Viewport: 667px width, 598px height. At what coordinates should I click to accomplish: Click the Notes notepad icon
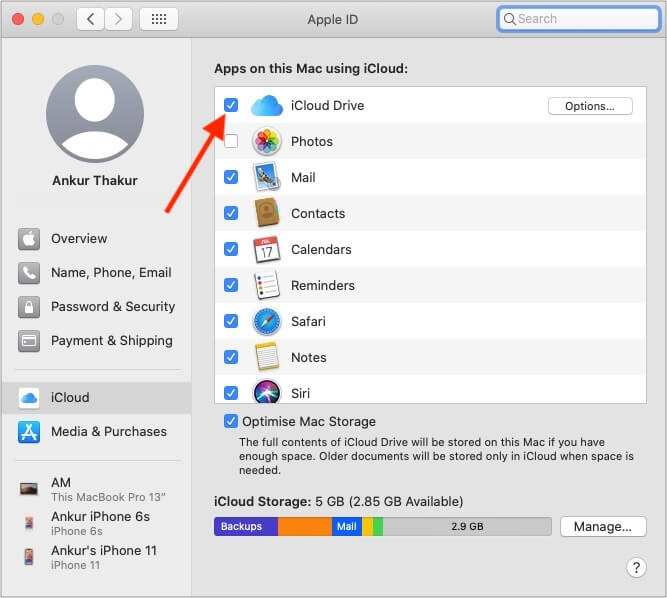[x=267, y=356]
